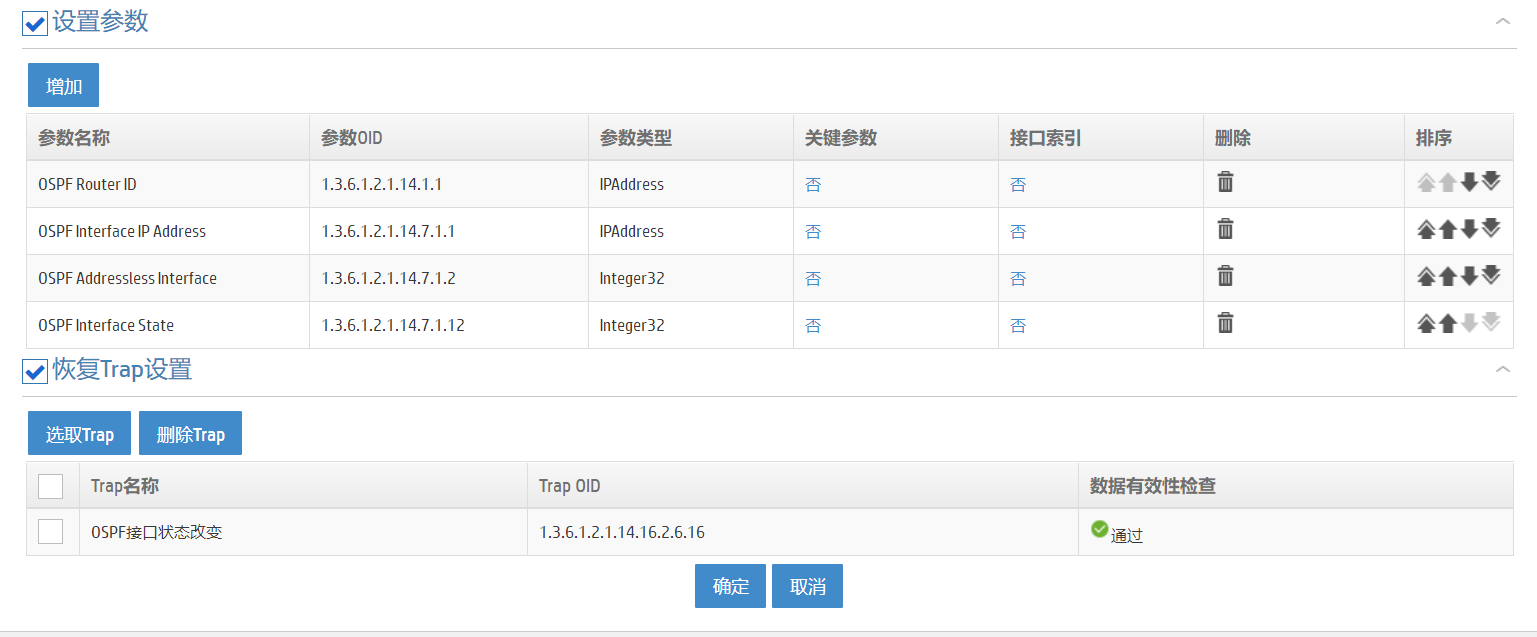Click the greyed move-down arrow for OSPF Interface State
Viewport: 1537px width, 637px height.
(1469, 323)
